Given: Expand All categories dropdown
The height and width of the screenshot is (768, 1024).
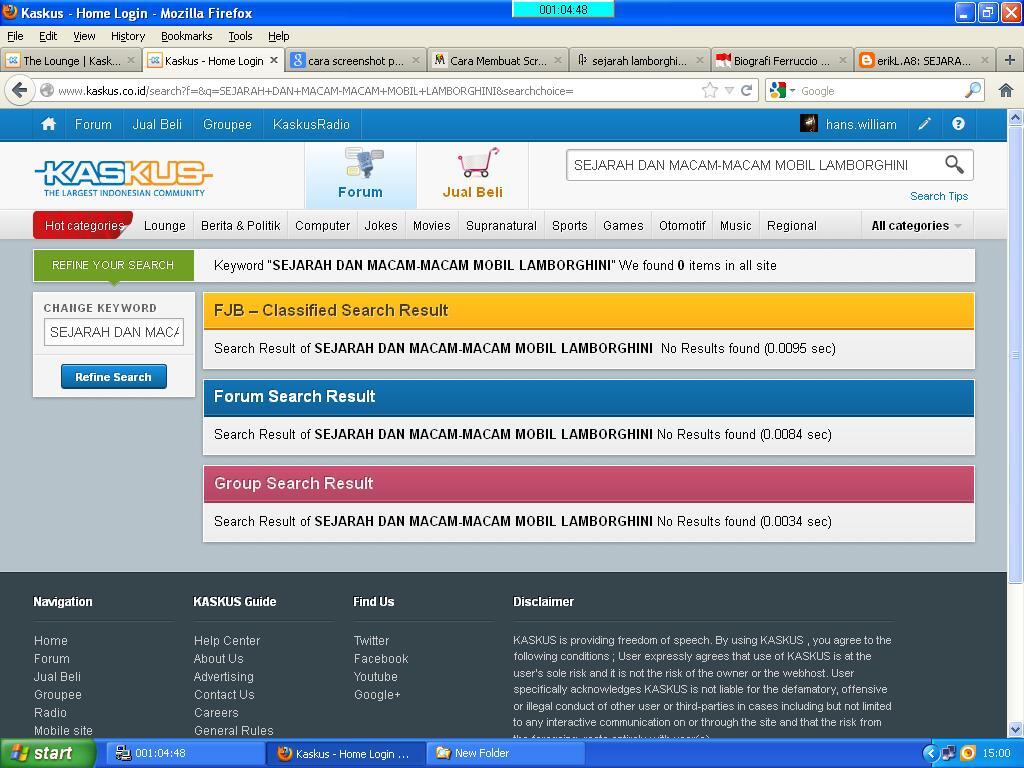Looking at the screenshot, I should 916,226.
